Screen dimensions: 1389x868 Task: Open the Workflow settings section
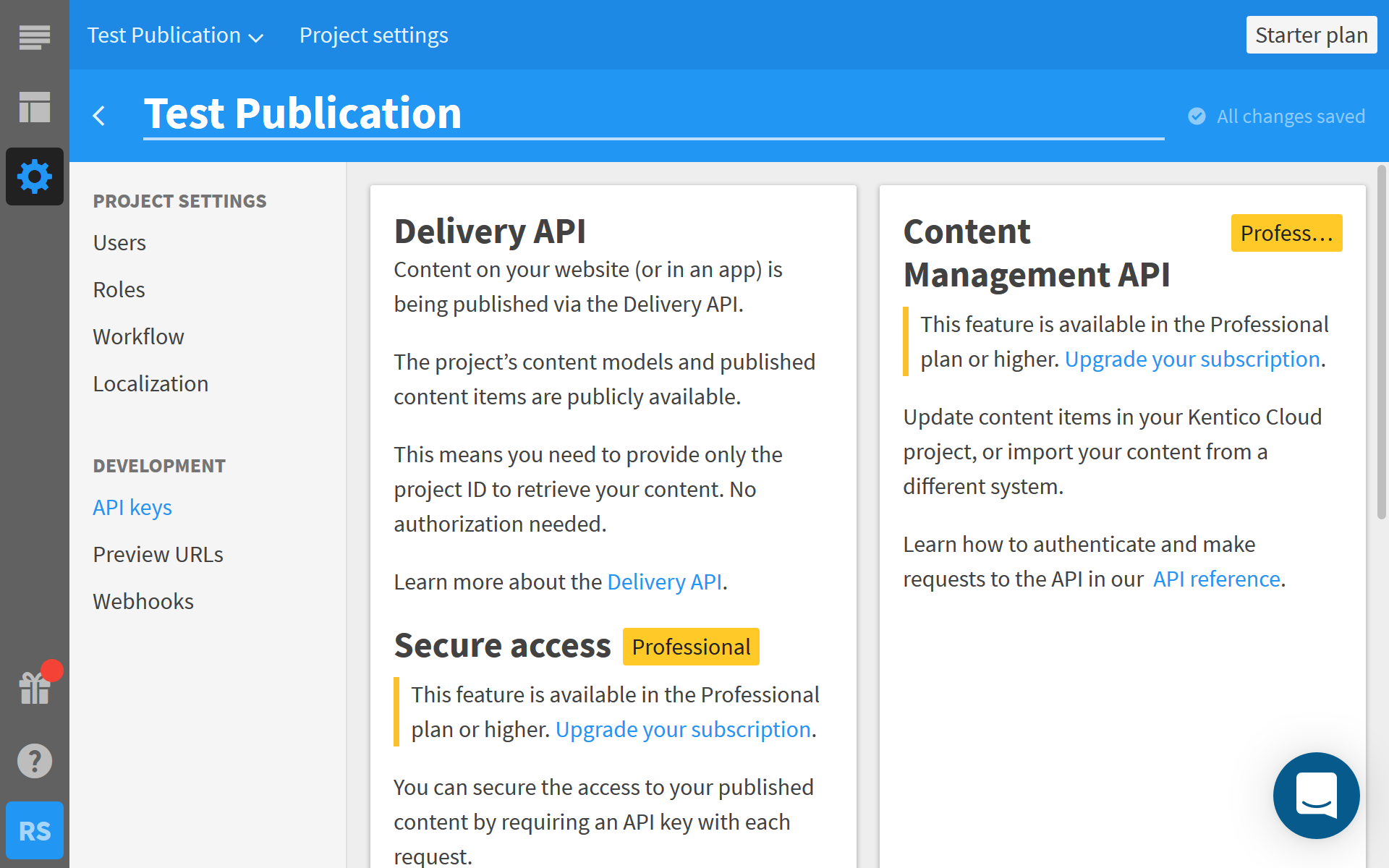(x=138, y=337)
